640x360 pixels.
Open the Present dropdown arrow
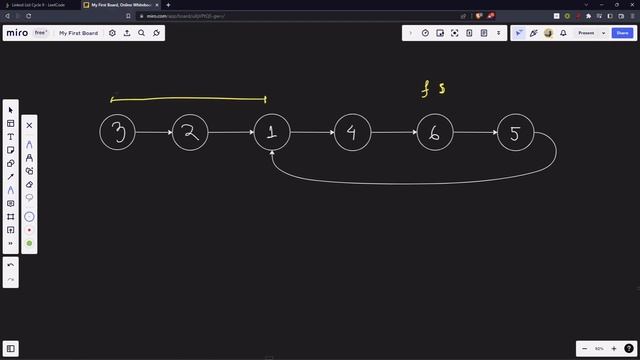pos(604,33)
